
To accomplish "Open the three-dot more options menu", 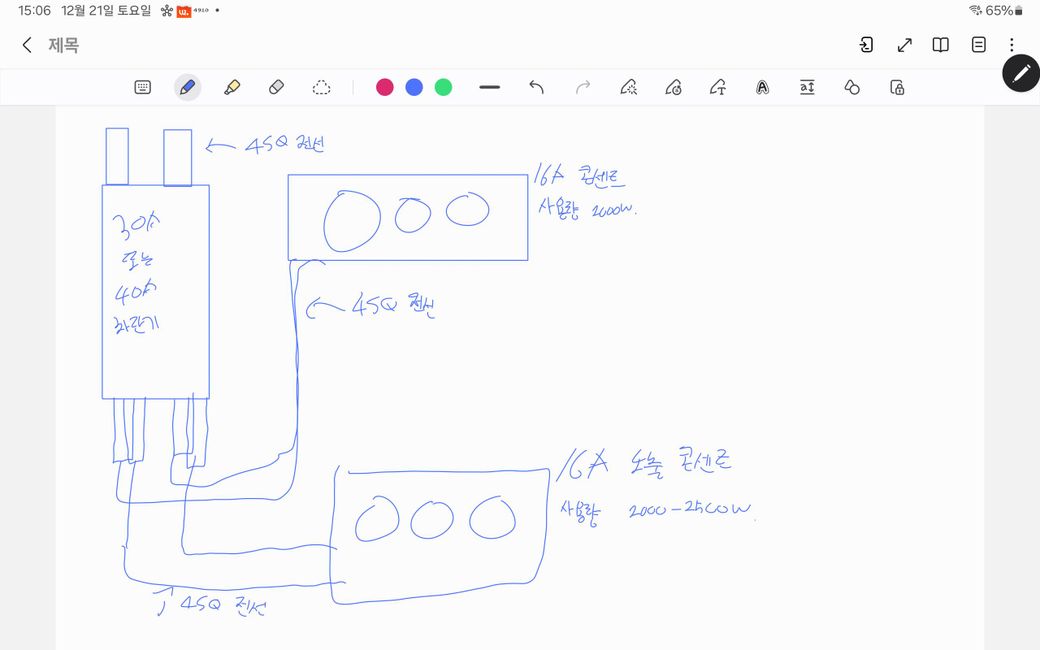I will 1012,45.
